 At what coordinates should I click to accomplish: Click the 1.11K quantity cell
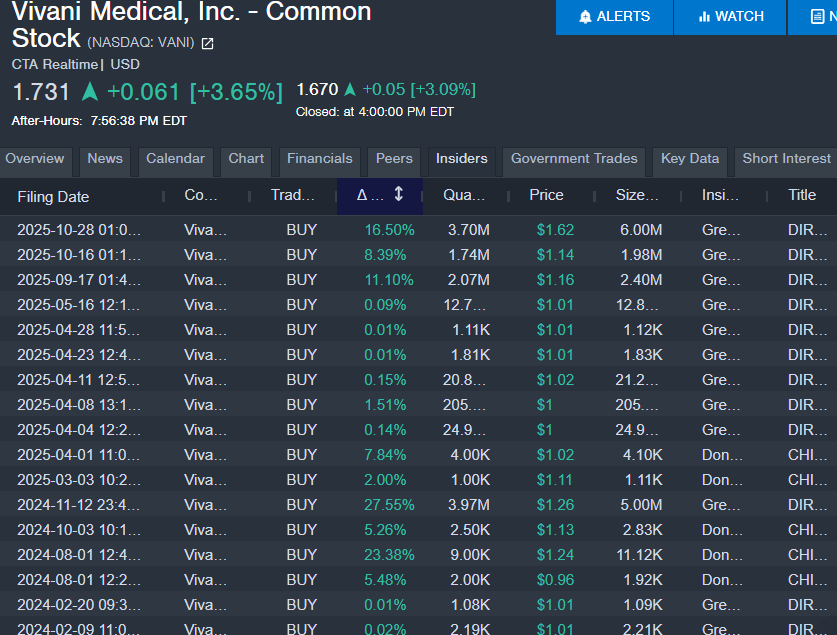pyautogui.click(x=471, y=330)
